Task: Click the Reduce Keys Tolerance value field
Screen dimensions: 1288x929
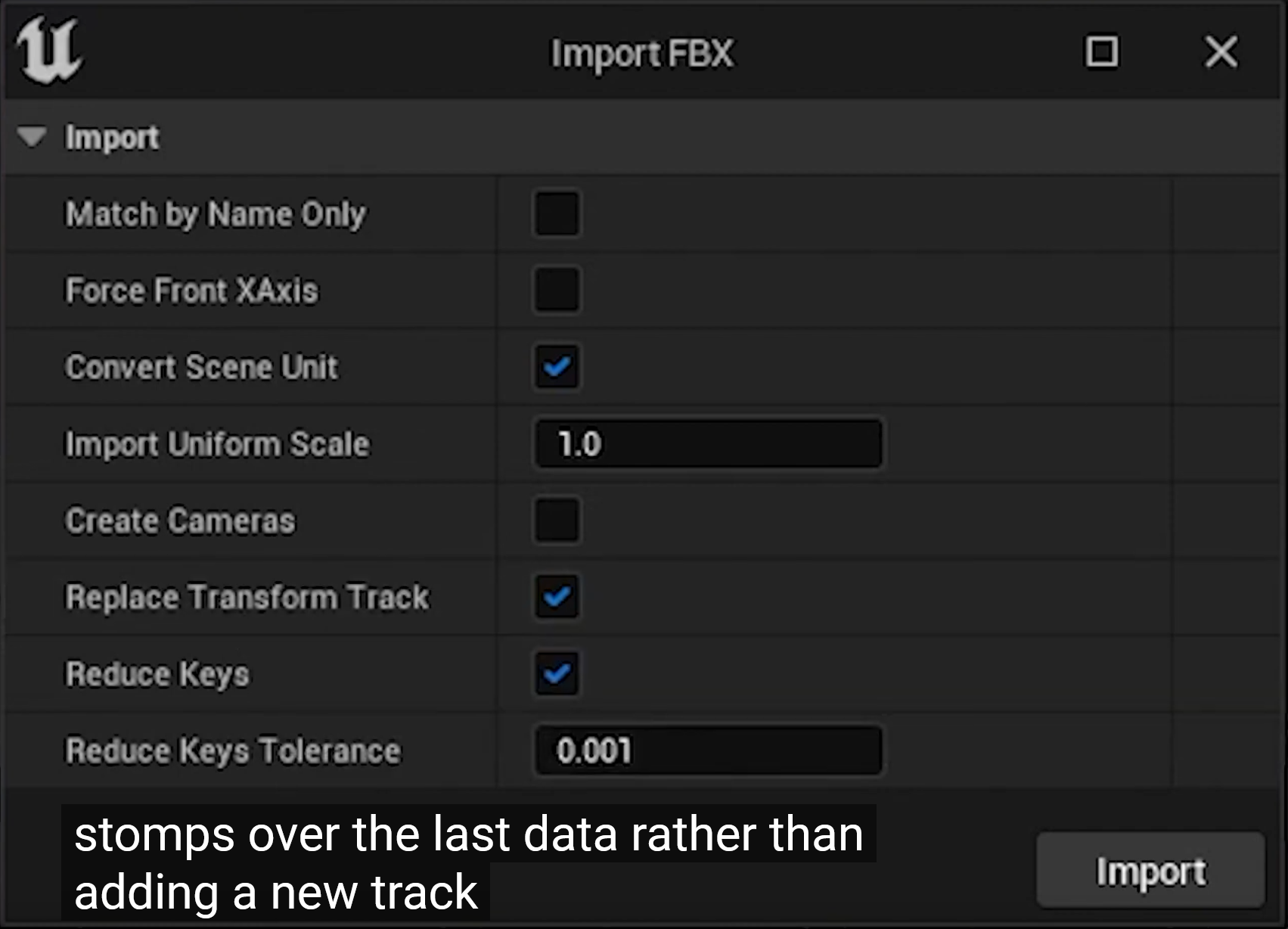Action: click(x=708, y=750)
